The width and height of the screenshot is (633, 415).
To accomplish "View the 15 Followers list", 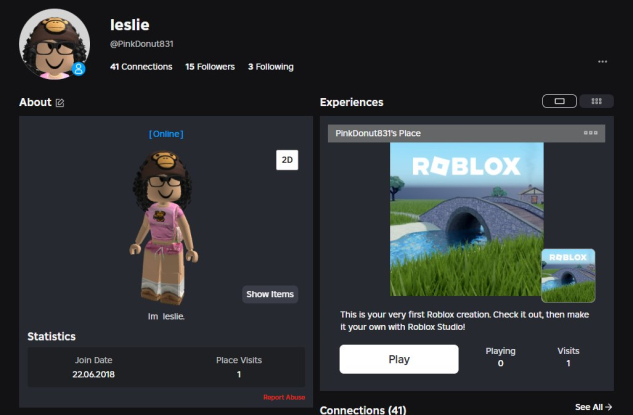I will coord(210,67).
